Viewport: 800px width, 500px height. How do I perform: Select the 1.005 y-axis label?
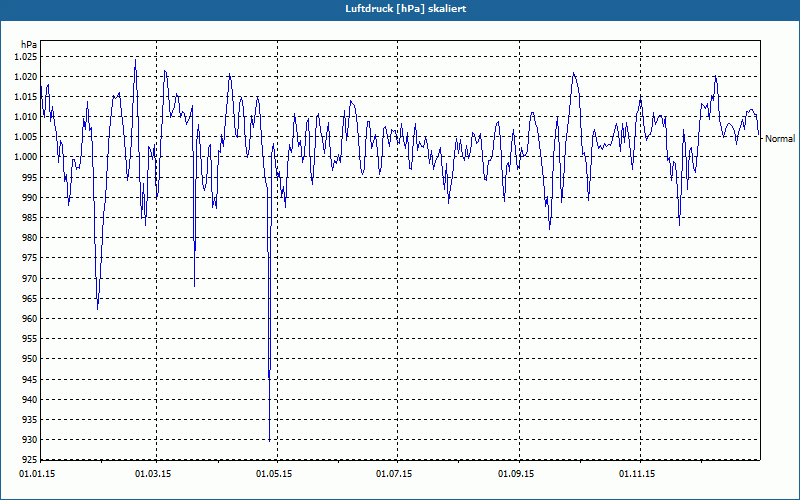pyautogui.click(x=26, y=137)
